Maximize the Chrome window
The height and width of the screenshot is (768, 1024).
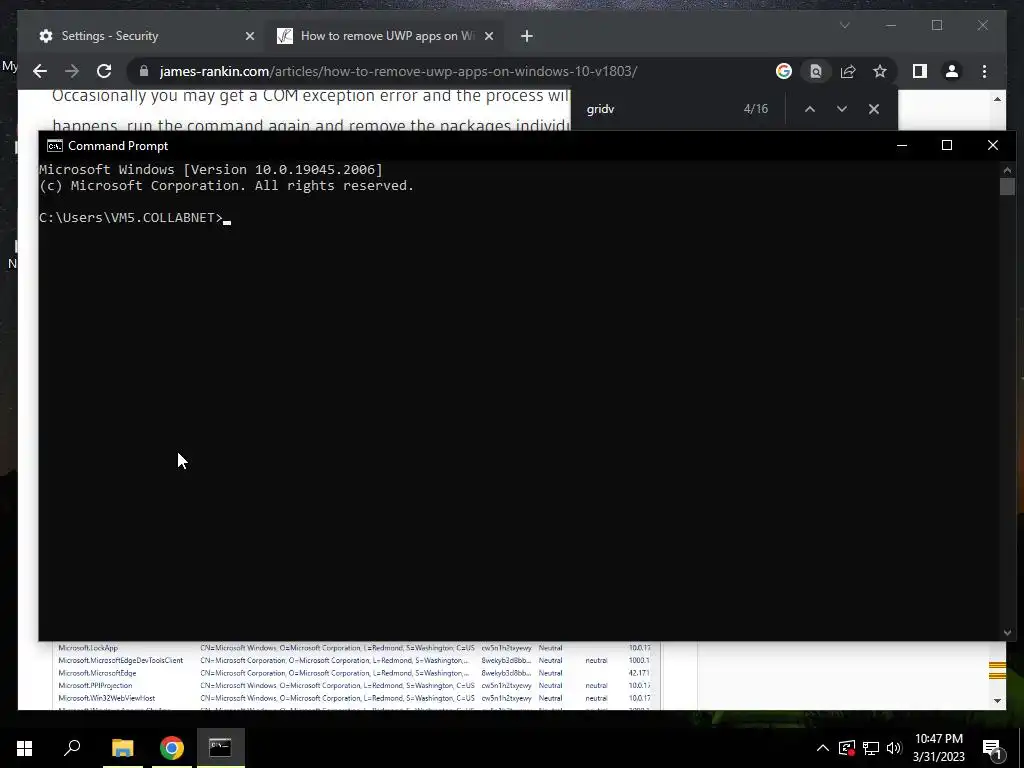[937, 25]
